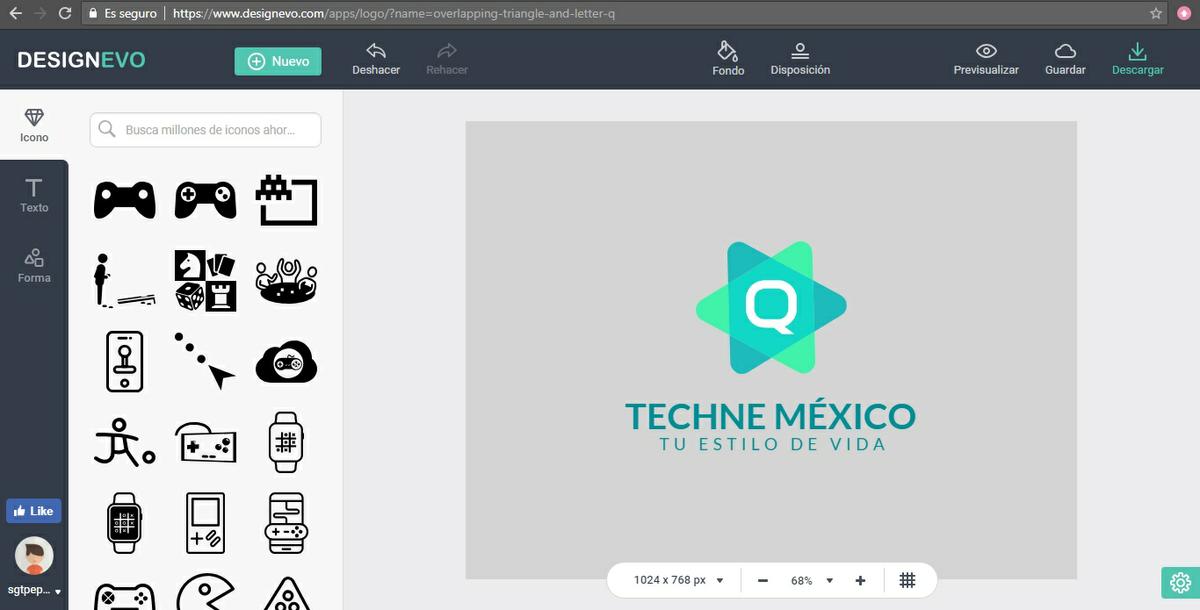Click the Guardar cloud icon
The height and width of the screenshot is (610, 1200).
(x=1065, y=51)
